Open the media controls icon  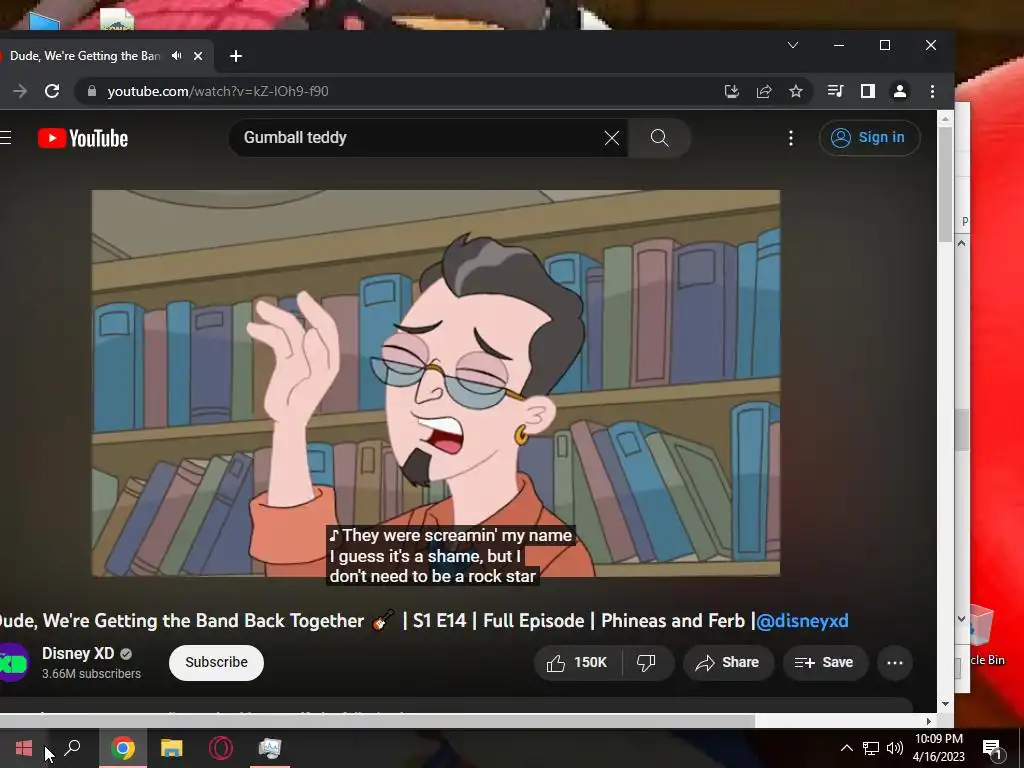tap(835, 91)
